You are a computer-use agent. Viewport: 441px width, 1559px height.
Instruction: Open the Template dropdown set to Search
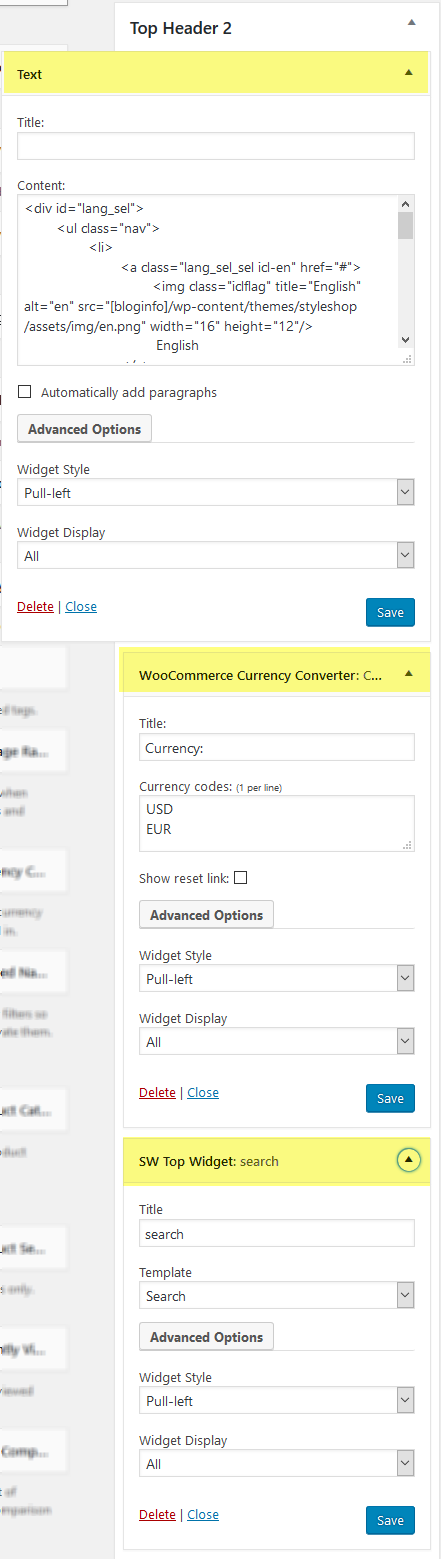click(277, 1296)
